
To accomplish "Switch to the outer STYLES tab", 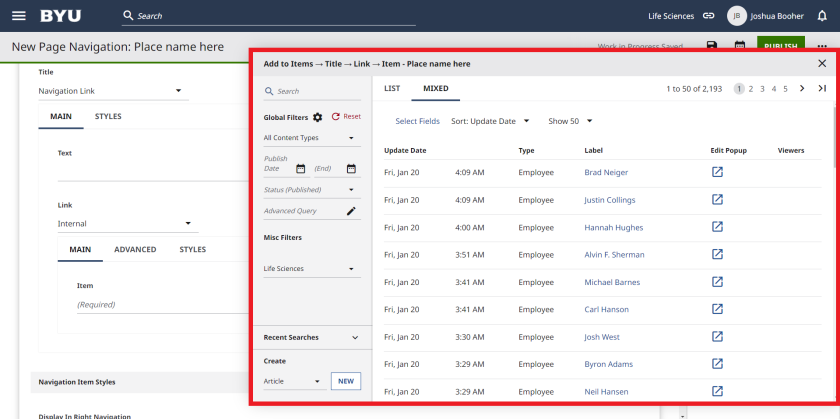I will [108, 117].
